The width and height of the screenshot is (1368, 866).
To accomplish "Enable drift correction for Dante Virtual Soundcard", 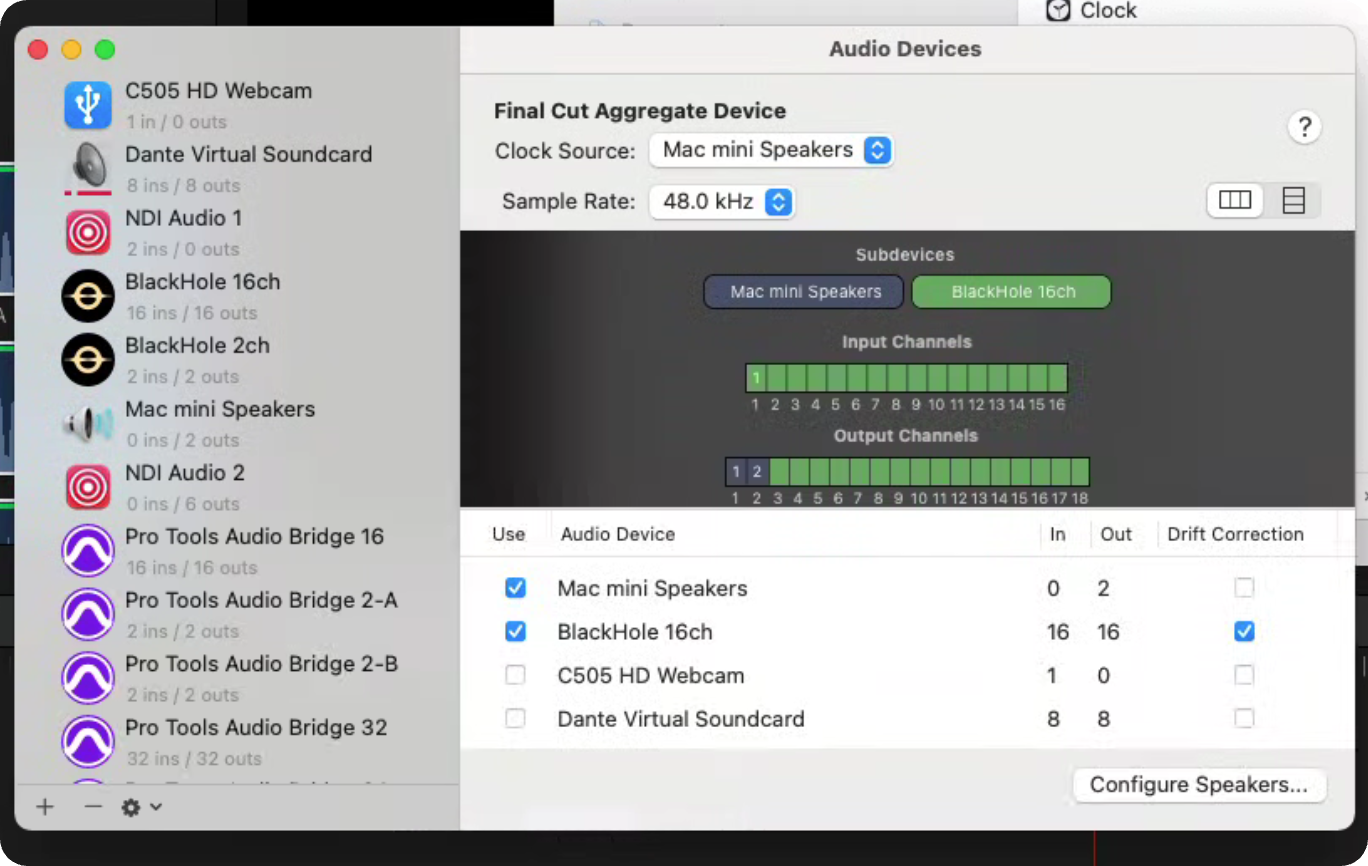I will (x=1244, y=718).
